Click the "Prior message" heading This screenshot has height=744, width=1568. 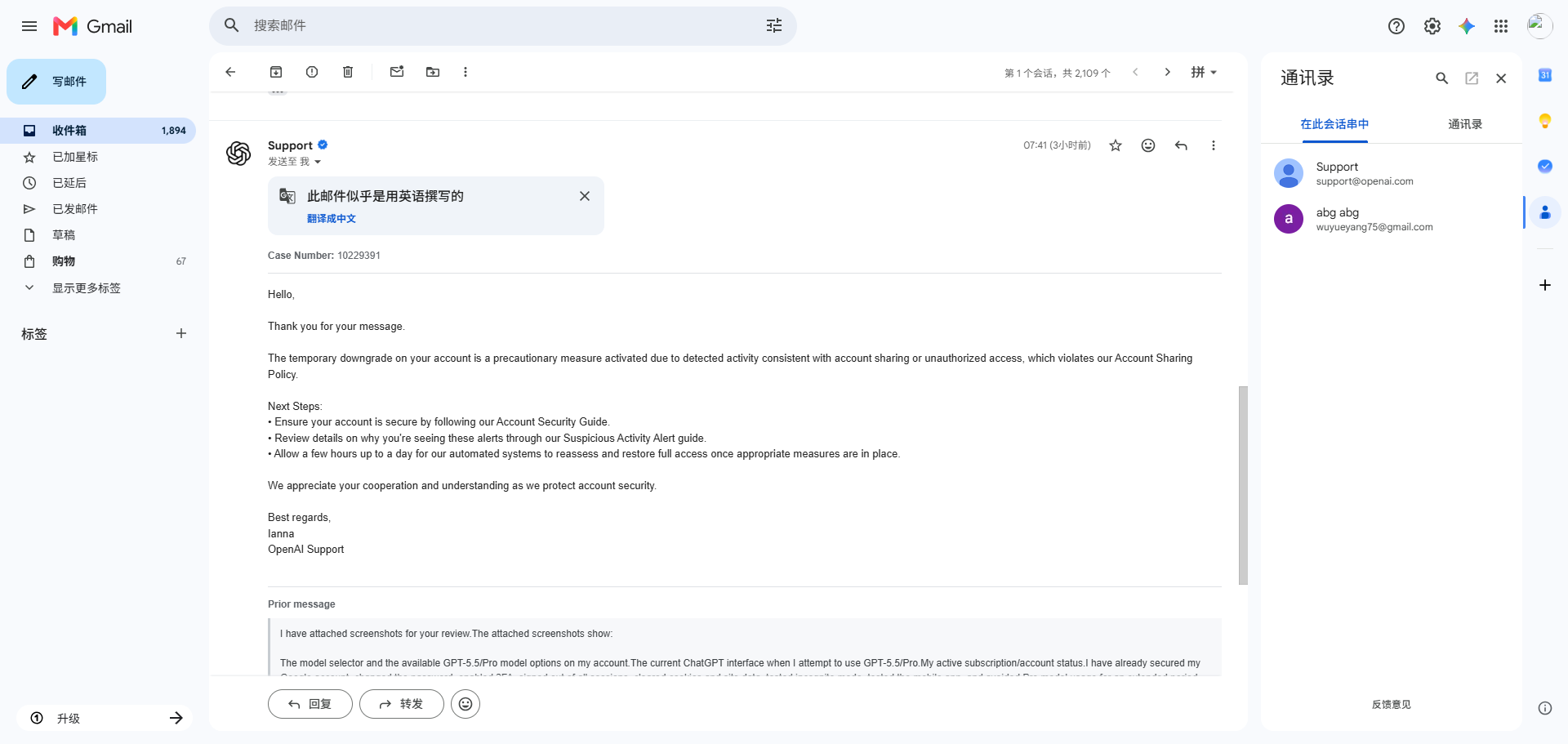coord(301,604)
